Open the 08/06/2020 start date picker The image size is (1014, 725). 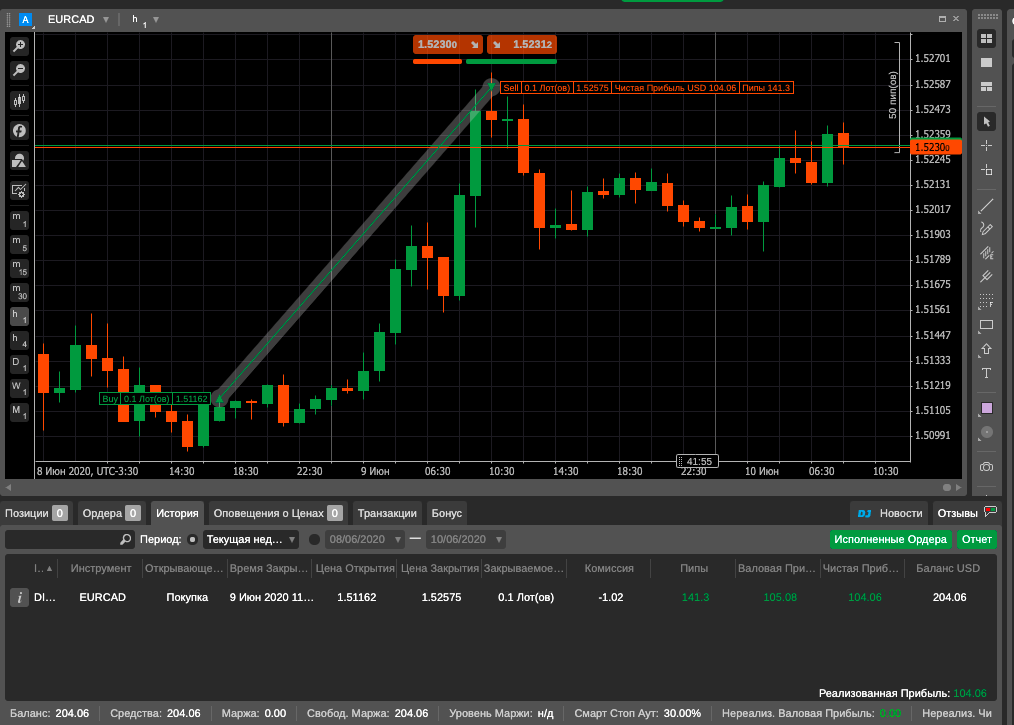(x=365, y=539)
